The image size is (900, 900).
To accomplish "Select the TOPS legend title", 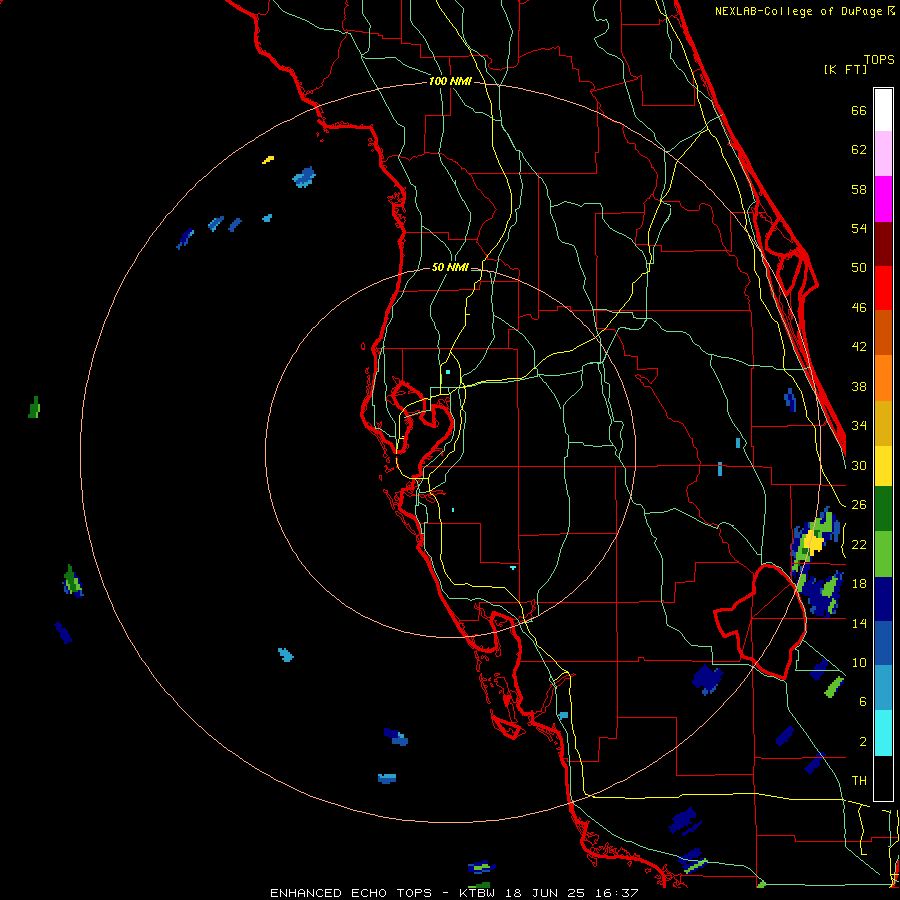I will click(x=879, y=59).
